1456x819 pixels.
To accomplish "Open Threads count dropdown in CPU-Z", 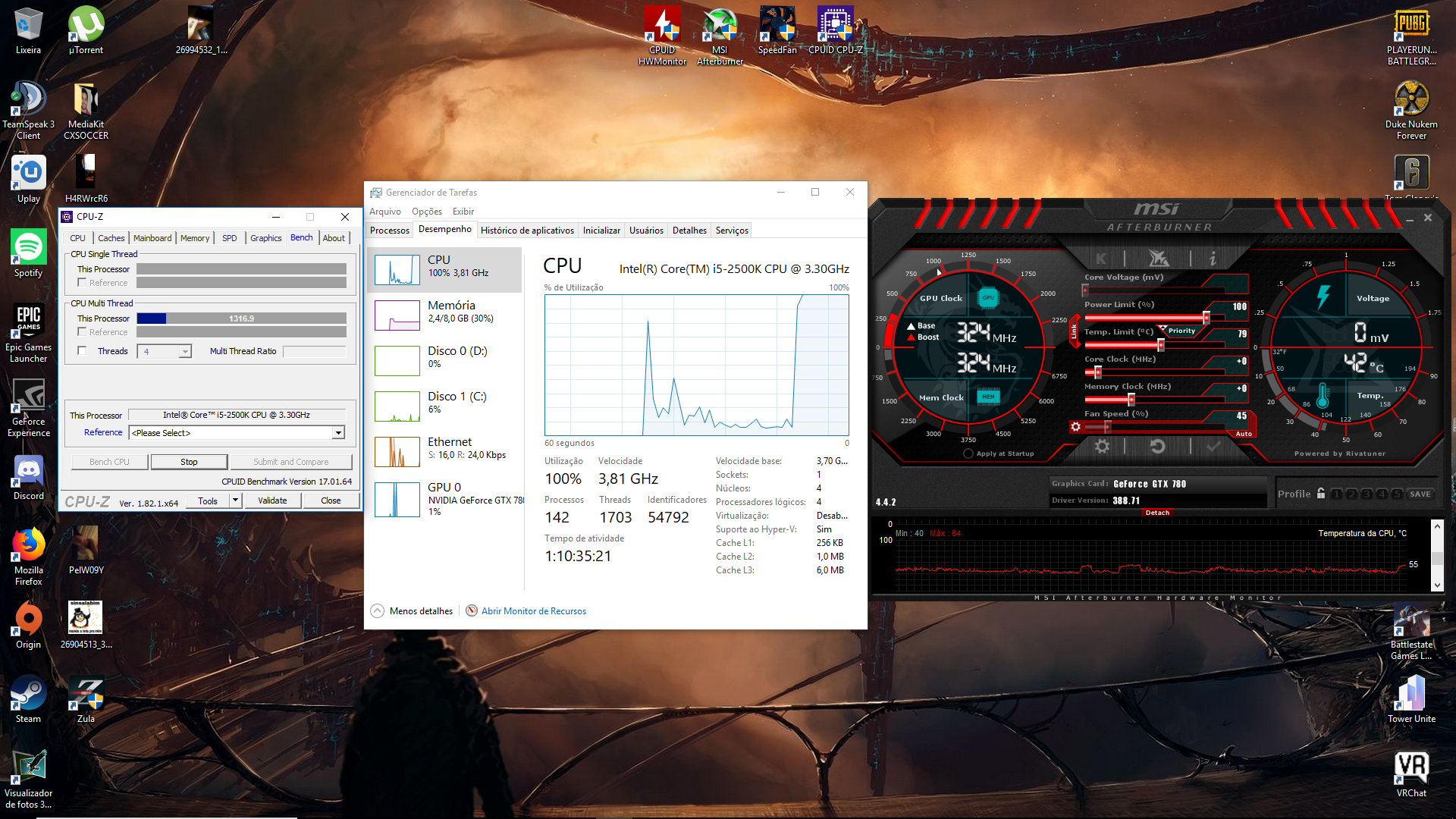I will pos(184,351).
